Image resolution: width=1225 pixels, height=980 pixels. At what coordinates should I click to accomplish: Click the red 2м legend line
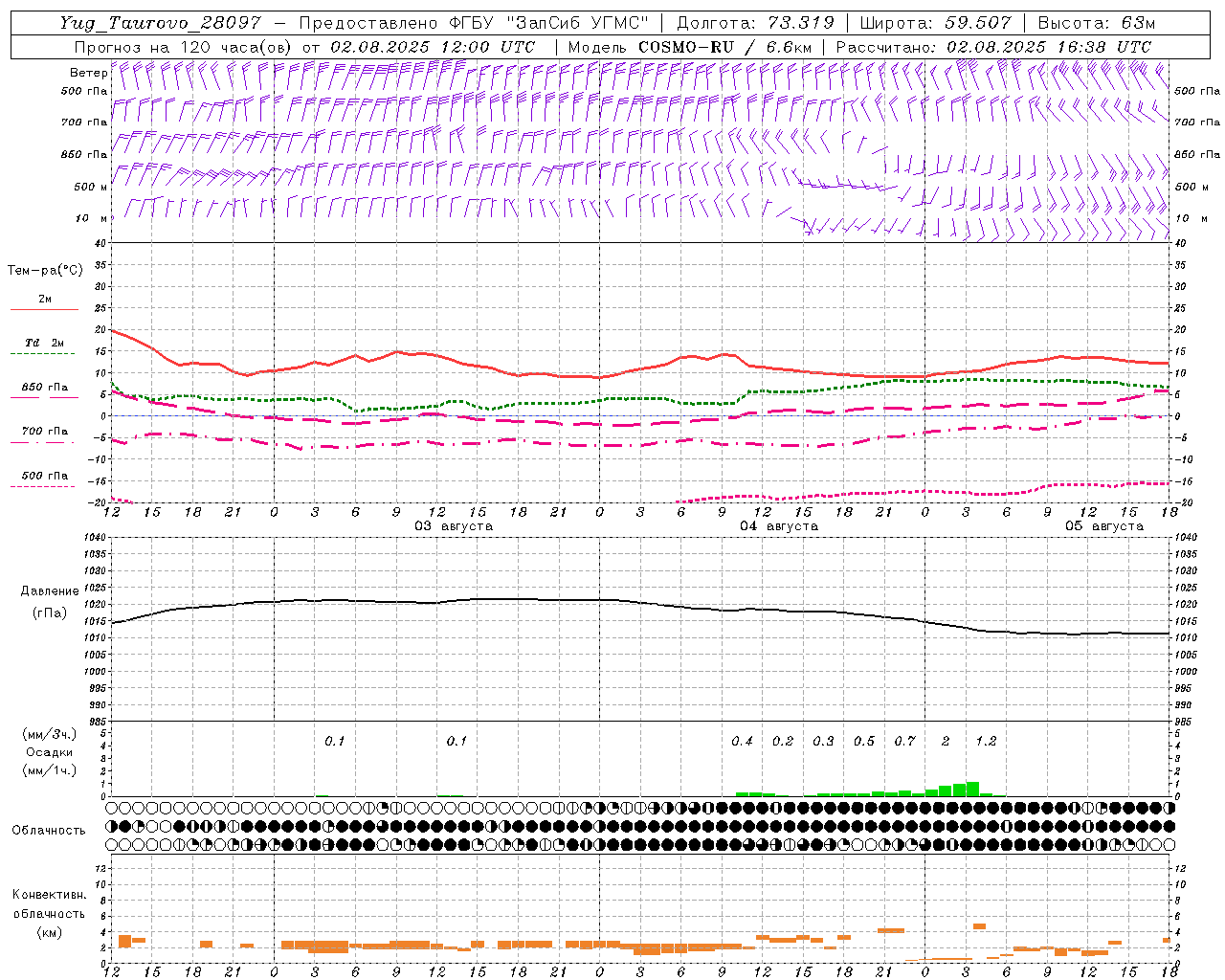tap(44, 309)
